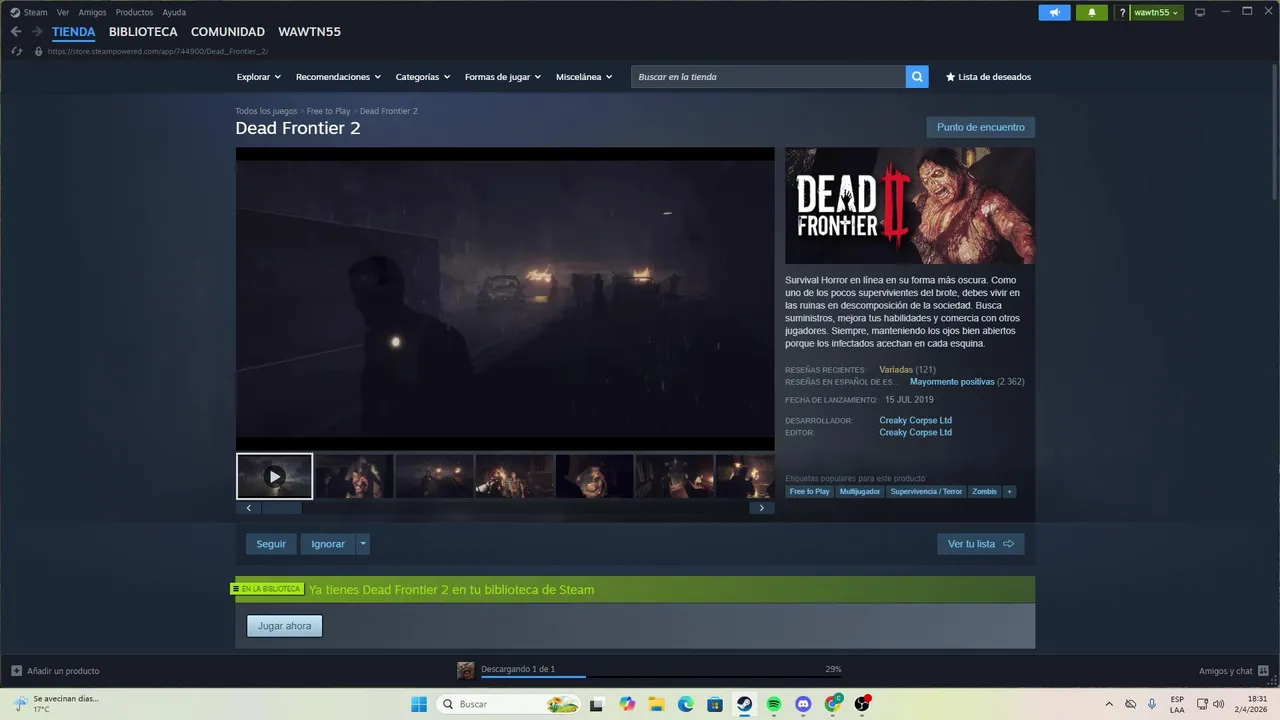Click the store search input field

point(768,77)
